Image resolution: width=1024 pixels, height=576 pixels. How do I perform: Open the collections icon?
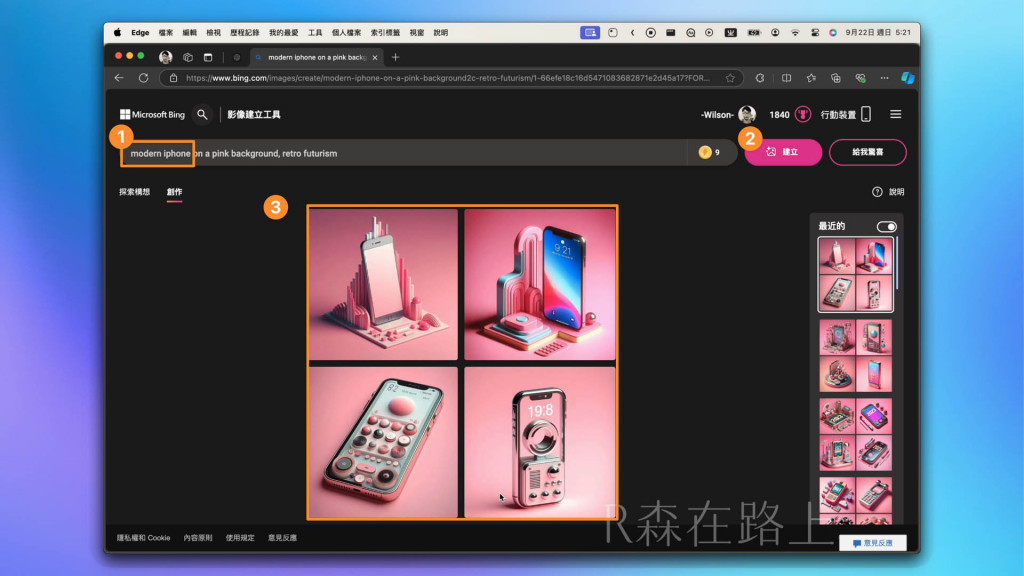(x=836, y=78)
